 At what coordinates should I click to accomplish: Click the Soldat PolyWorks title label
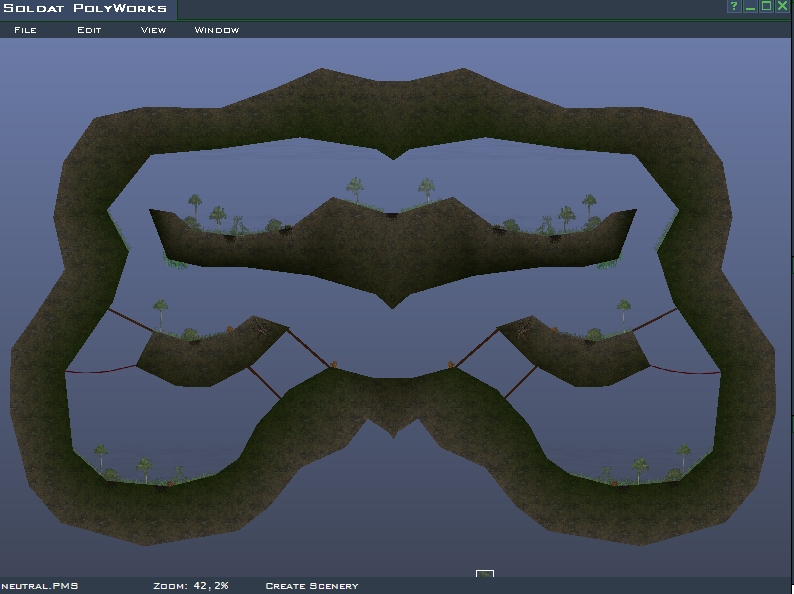point(86,9)
